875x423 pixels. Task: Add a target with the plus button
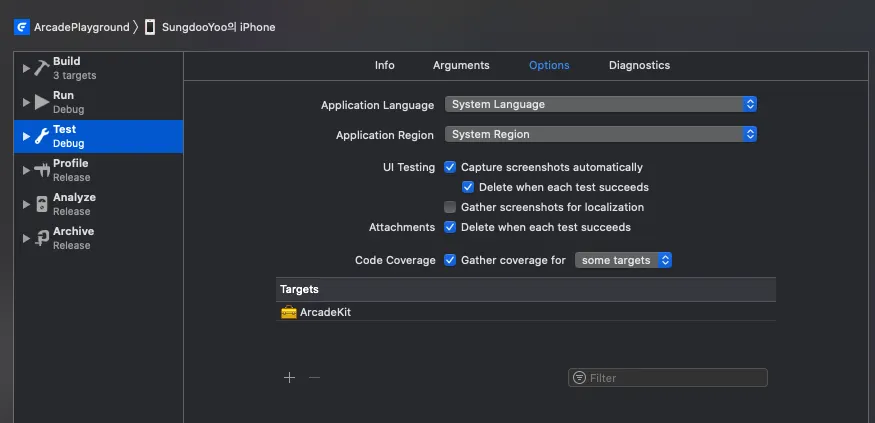[289, 377]
